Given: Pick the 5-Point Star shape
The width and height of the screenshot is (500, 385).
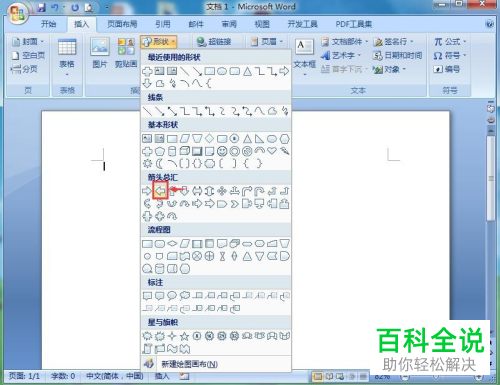Looking at the screenshot, I should (184, 336).
